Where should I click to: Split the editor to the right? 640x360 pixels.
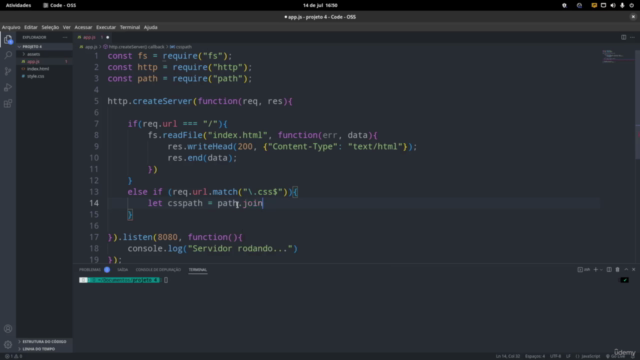pos(623,37)
